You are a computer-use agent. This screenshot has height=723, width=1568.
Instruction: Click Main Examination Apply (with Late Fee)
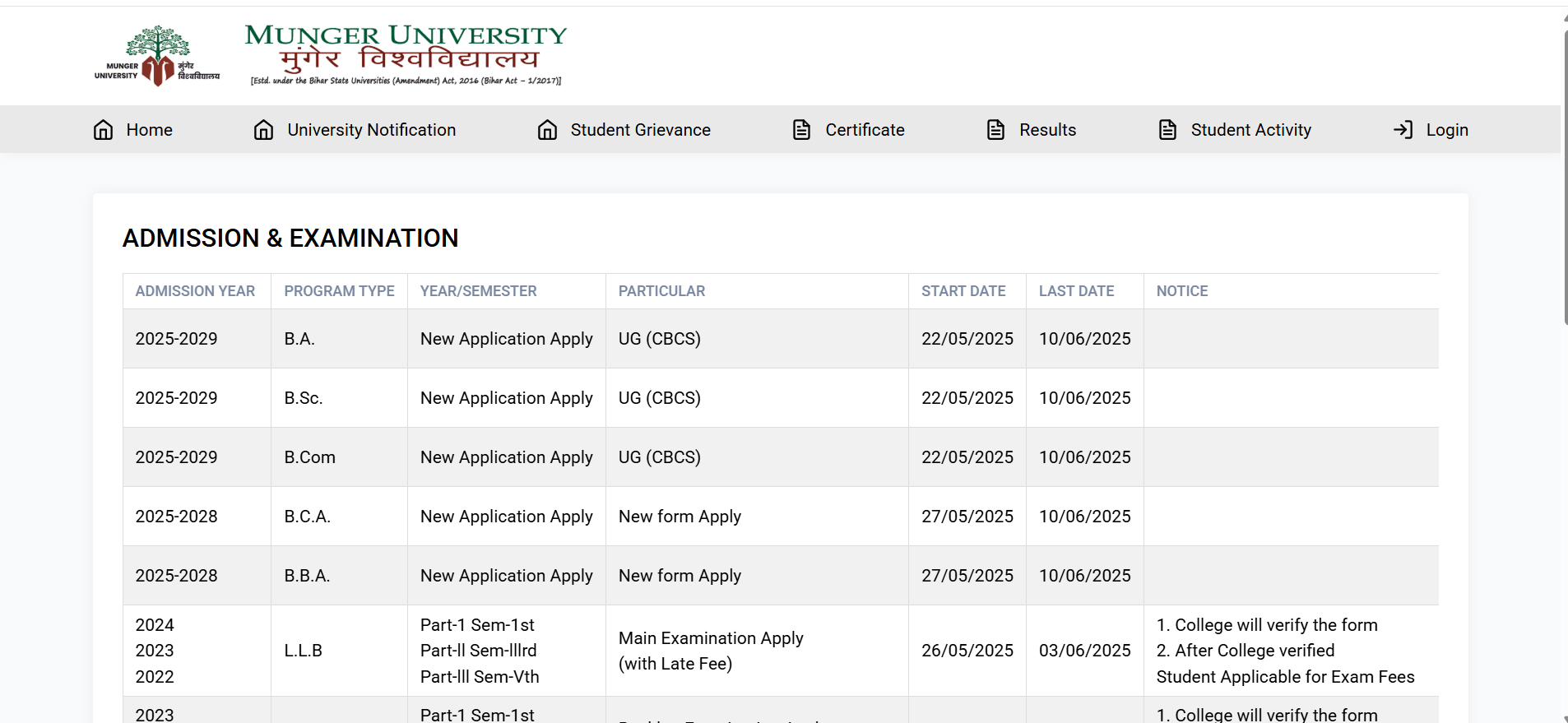(x=711, y=651)
